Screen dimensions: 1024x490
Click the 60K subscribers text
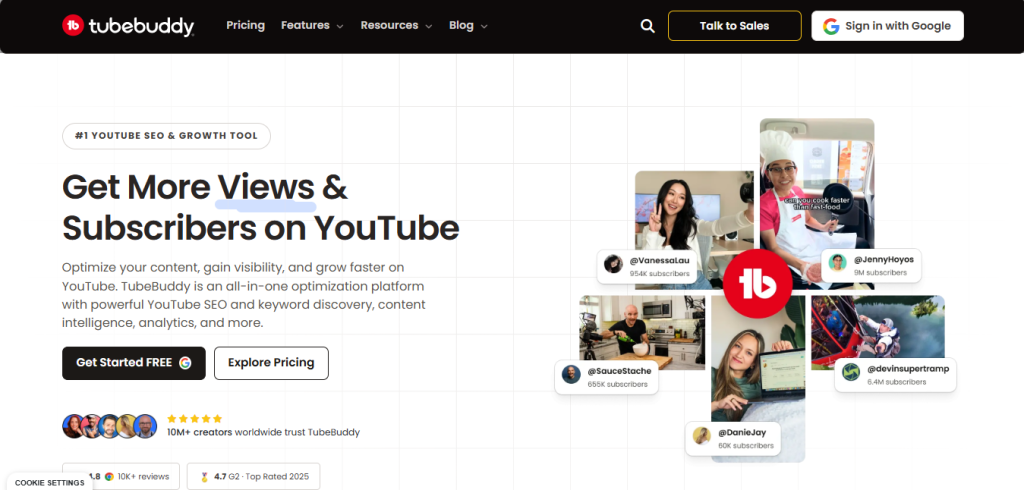pyautogui.click(x=746, y=446)
